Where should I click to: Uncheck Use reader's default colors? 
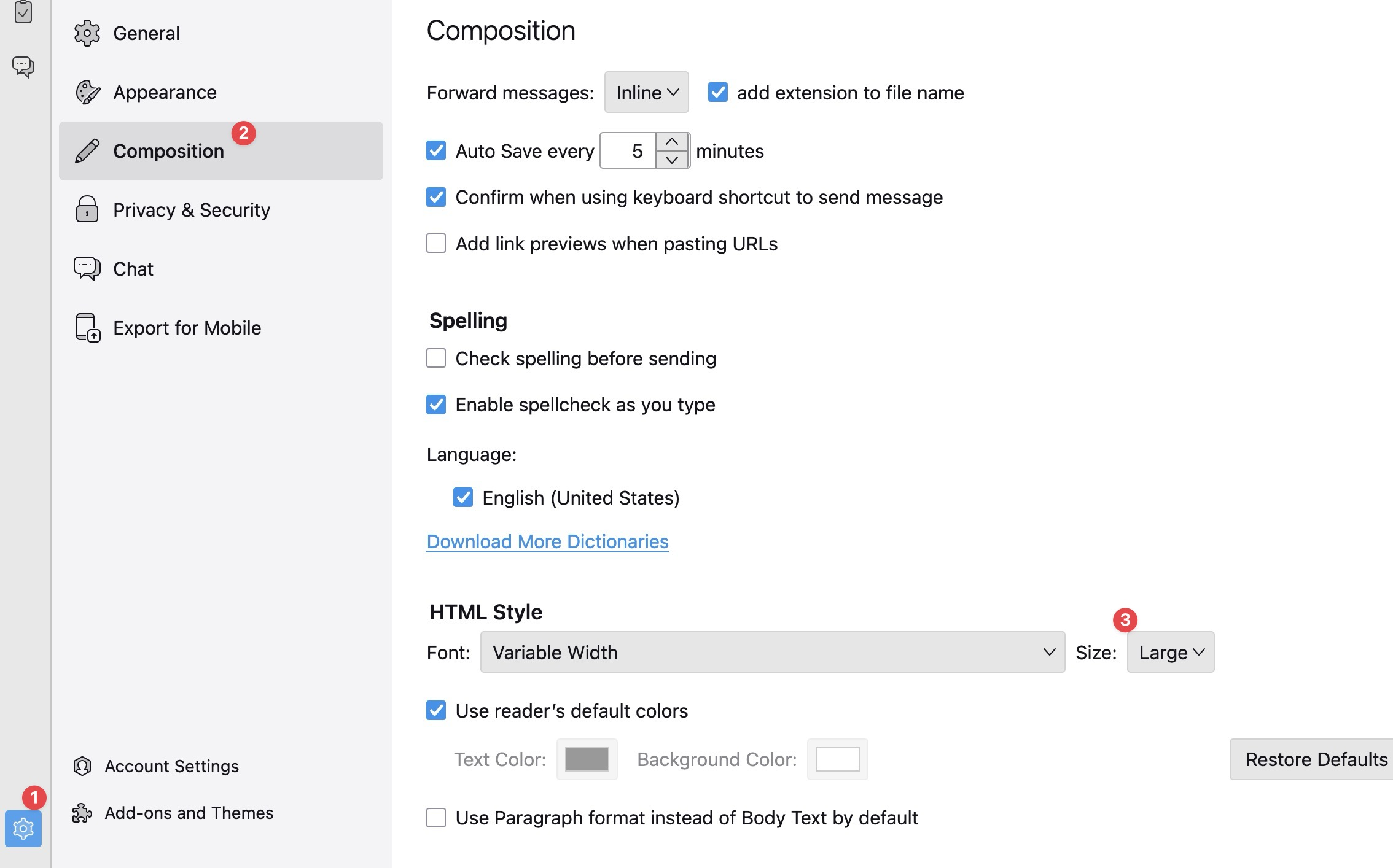436,711
